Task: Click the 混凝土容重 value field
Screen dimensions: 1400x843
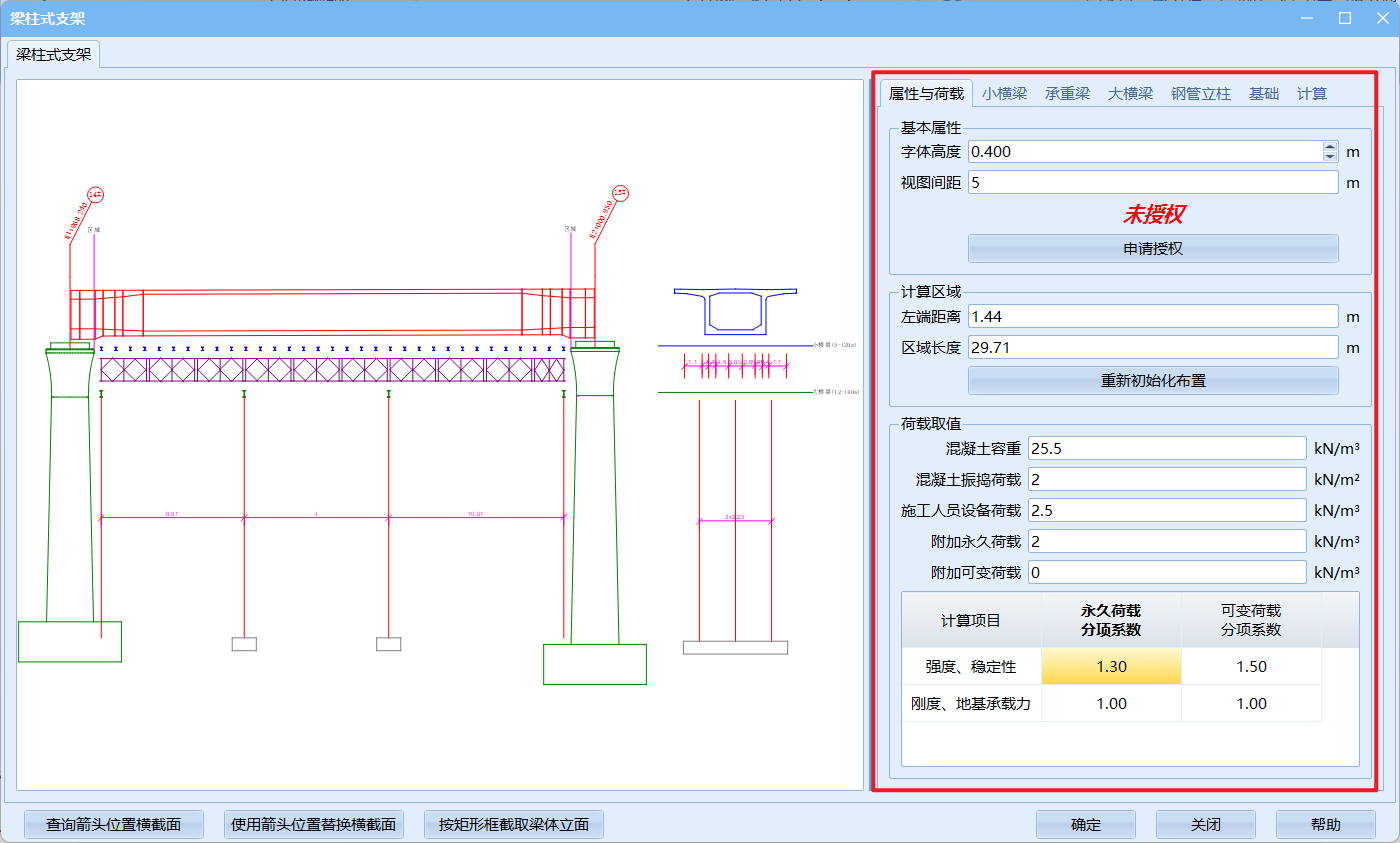Action: pos(1166,448)
